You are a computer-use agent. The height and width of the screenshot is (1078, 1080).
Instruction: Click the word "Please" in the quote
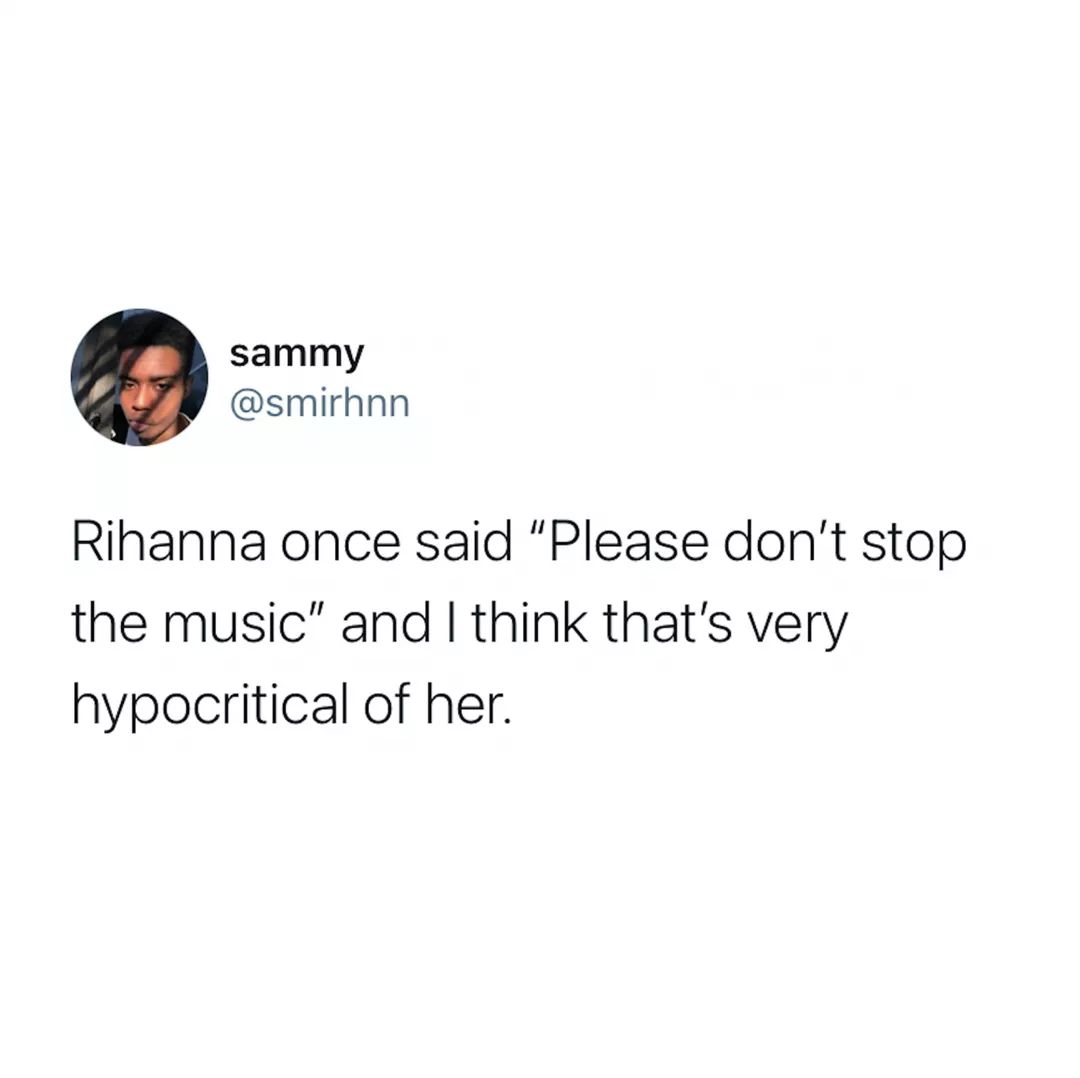click(x=627, y=543)
